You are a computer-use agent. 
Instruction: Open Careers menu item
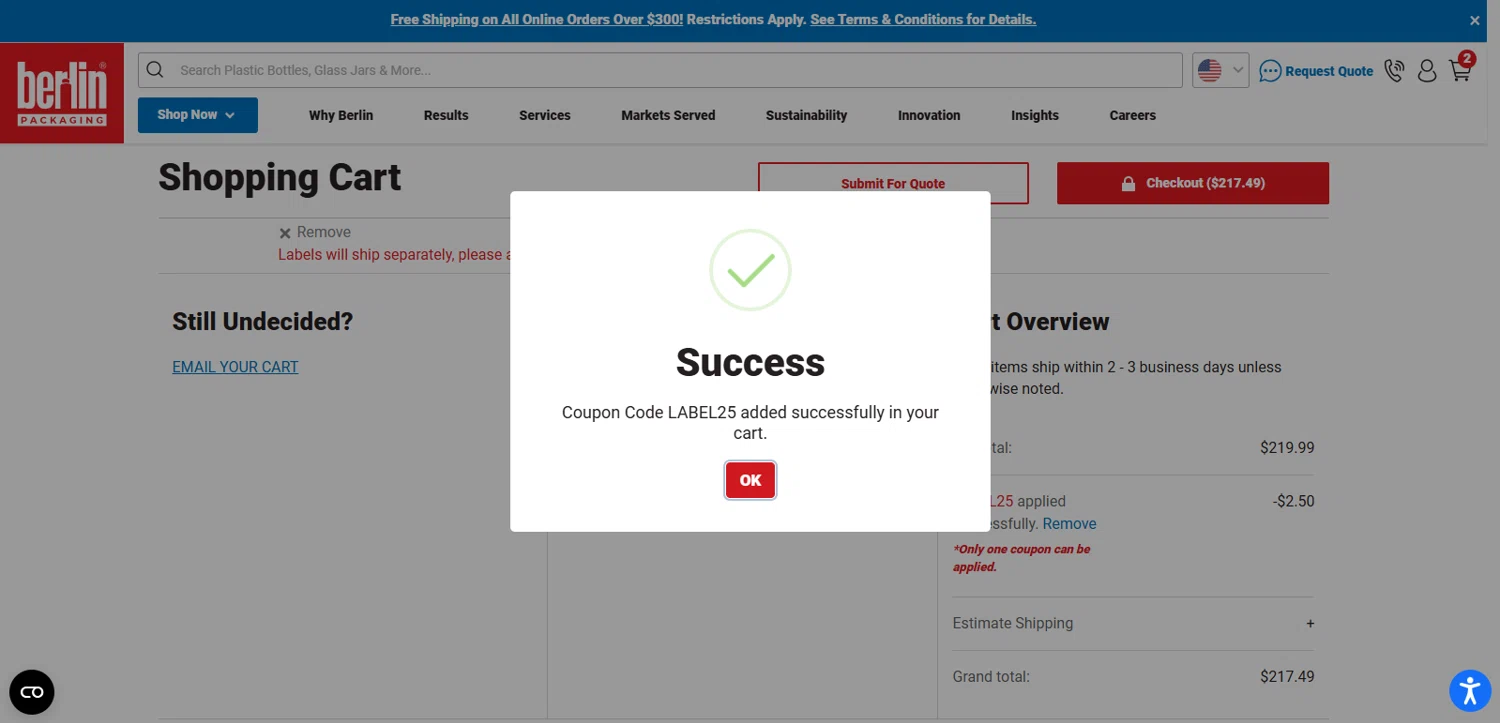pyautogui.click(x=1132, y=115)
